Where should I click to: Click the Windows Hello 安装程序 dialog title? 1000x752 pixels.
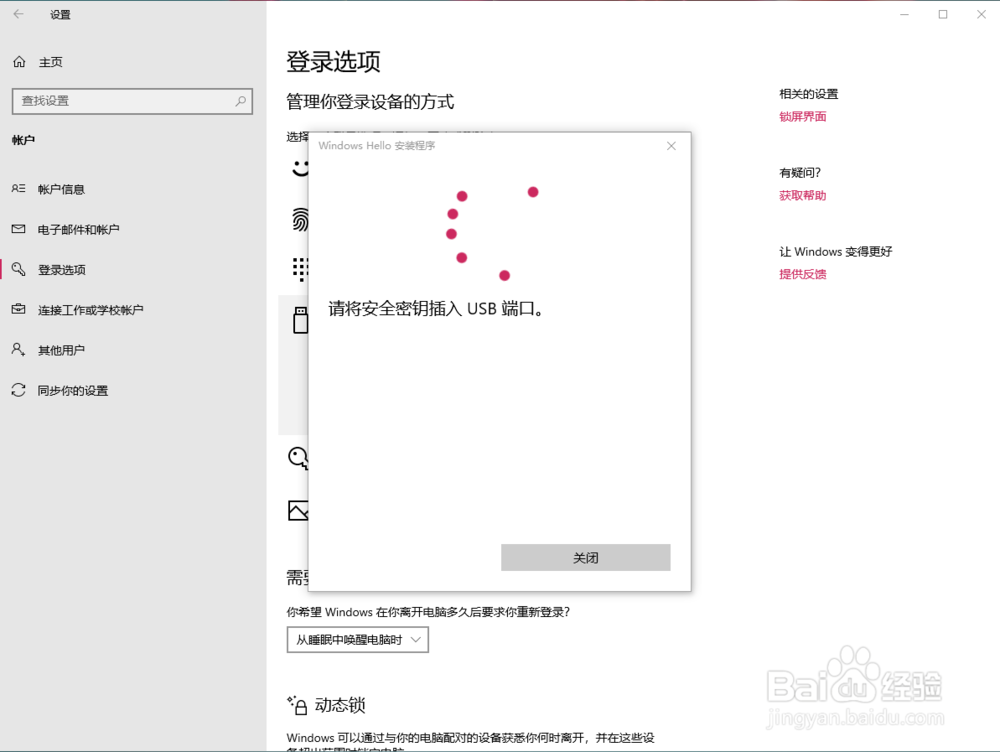(377, 145)
